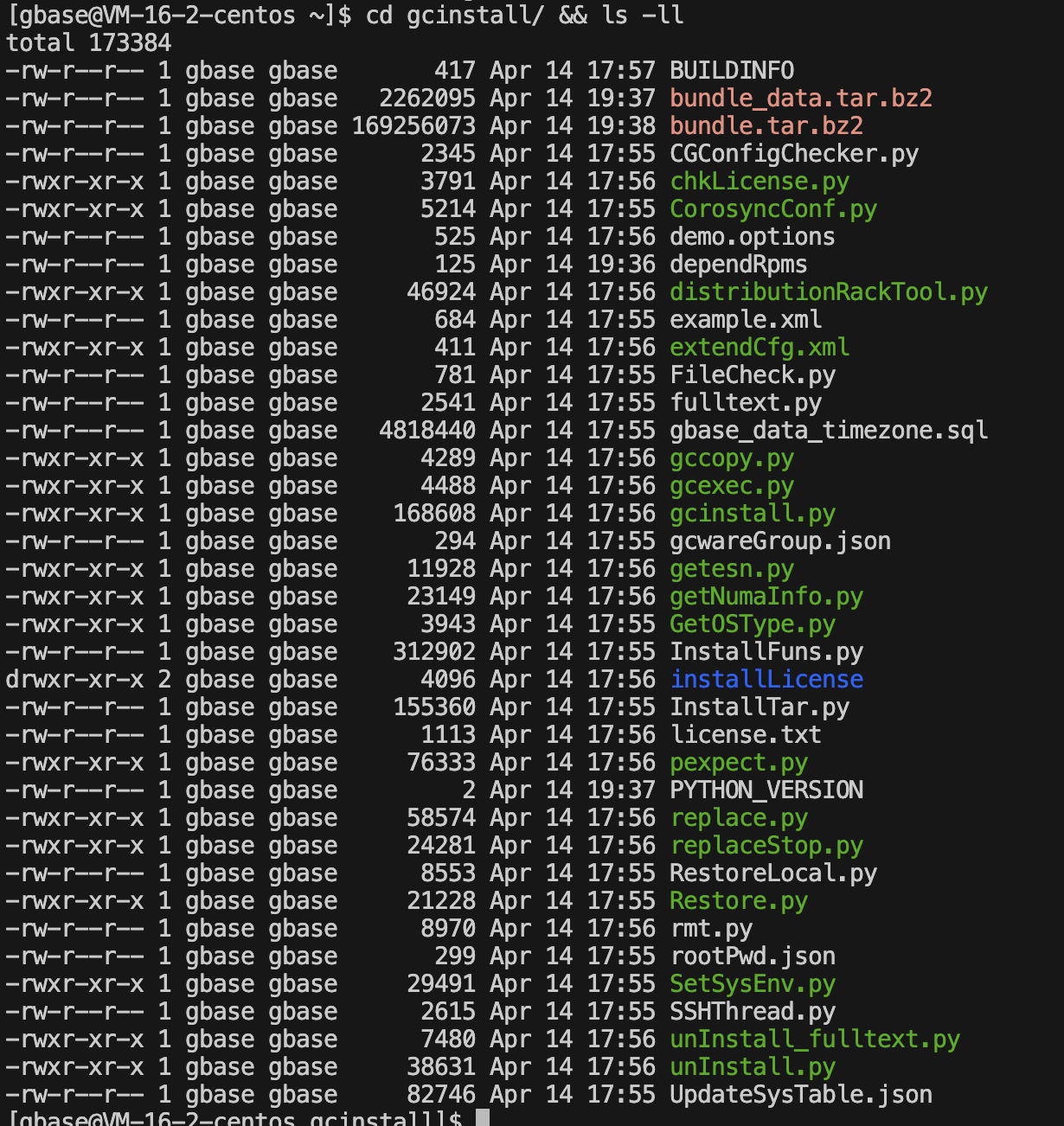Image resolution: width=1064 pixels, height=1126 pixels.
Task: Click the gbase_data_timezone.sql filename
Action: [829, 431]
